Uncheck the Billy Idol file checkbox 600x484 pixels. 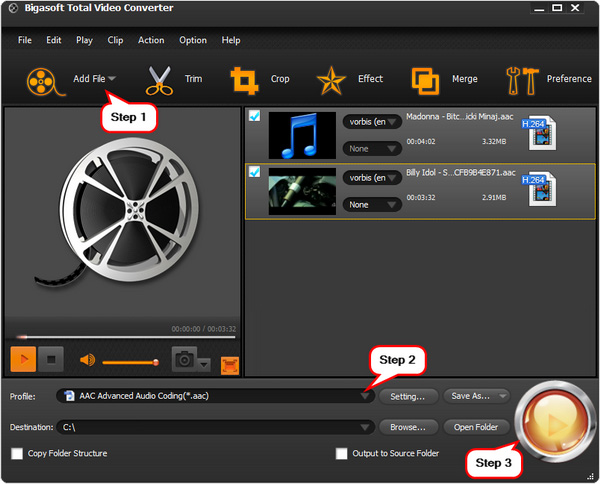click(x=254, y=172)
